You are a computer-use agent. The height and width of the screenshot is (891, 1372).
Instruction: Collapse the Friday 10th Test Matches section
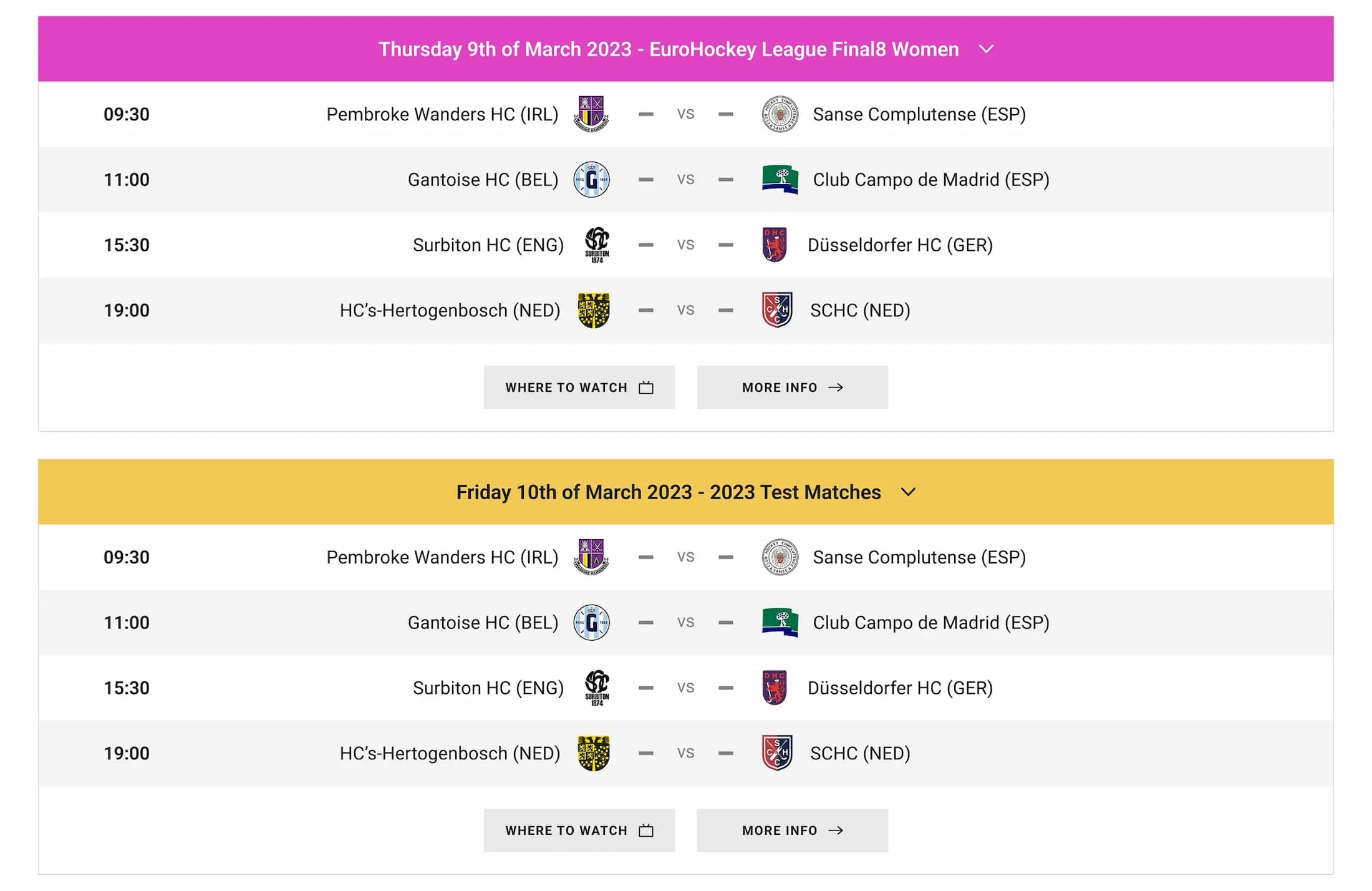pos(909,492)
